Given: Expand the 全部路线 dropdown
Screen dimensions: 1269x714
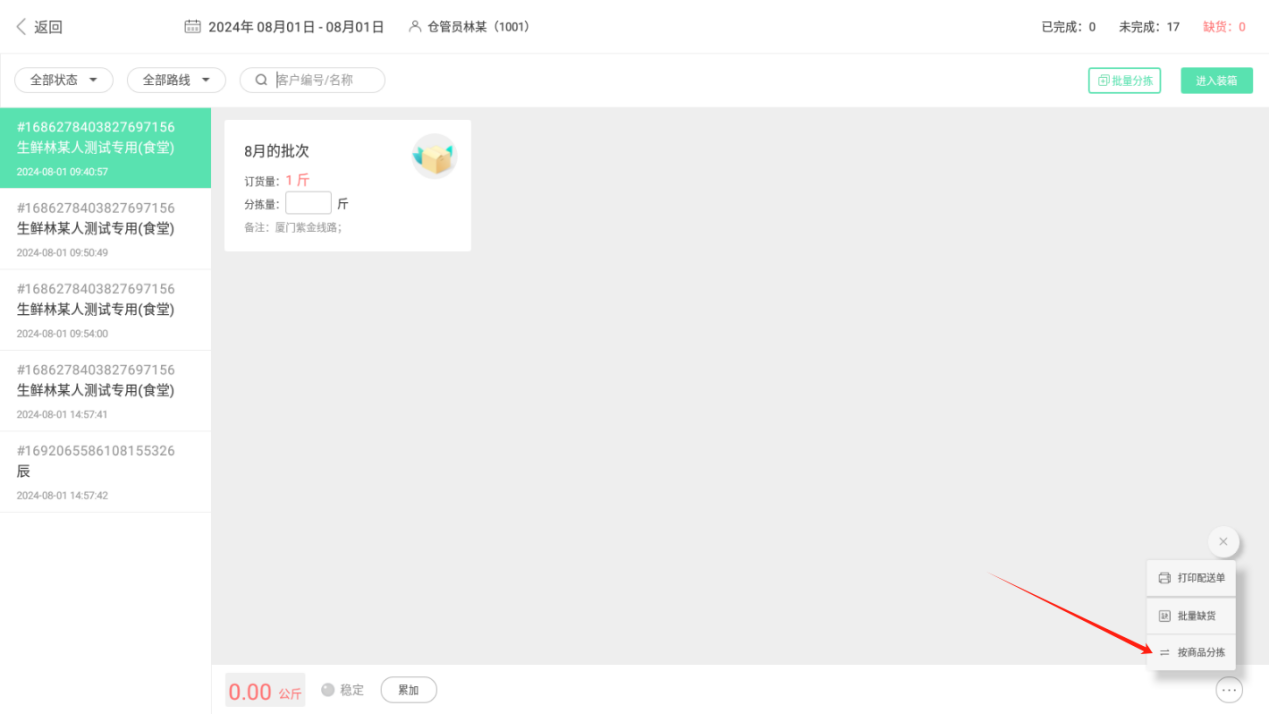Looking at the screenshot, I should 177,80.
